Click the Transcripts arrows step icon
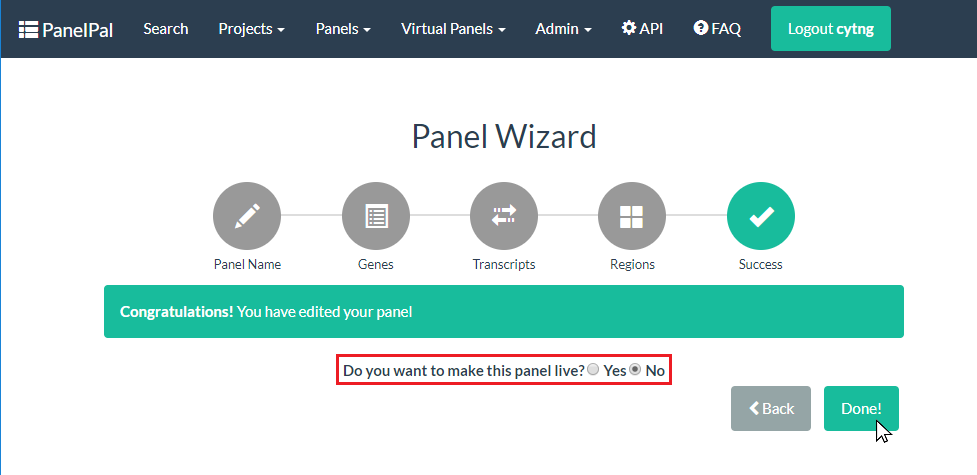This screenshot has height=475, width=977. [x=504, y=216]
